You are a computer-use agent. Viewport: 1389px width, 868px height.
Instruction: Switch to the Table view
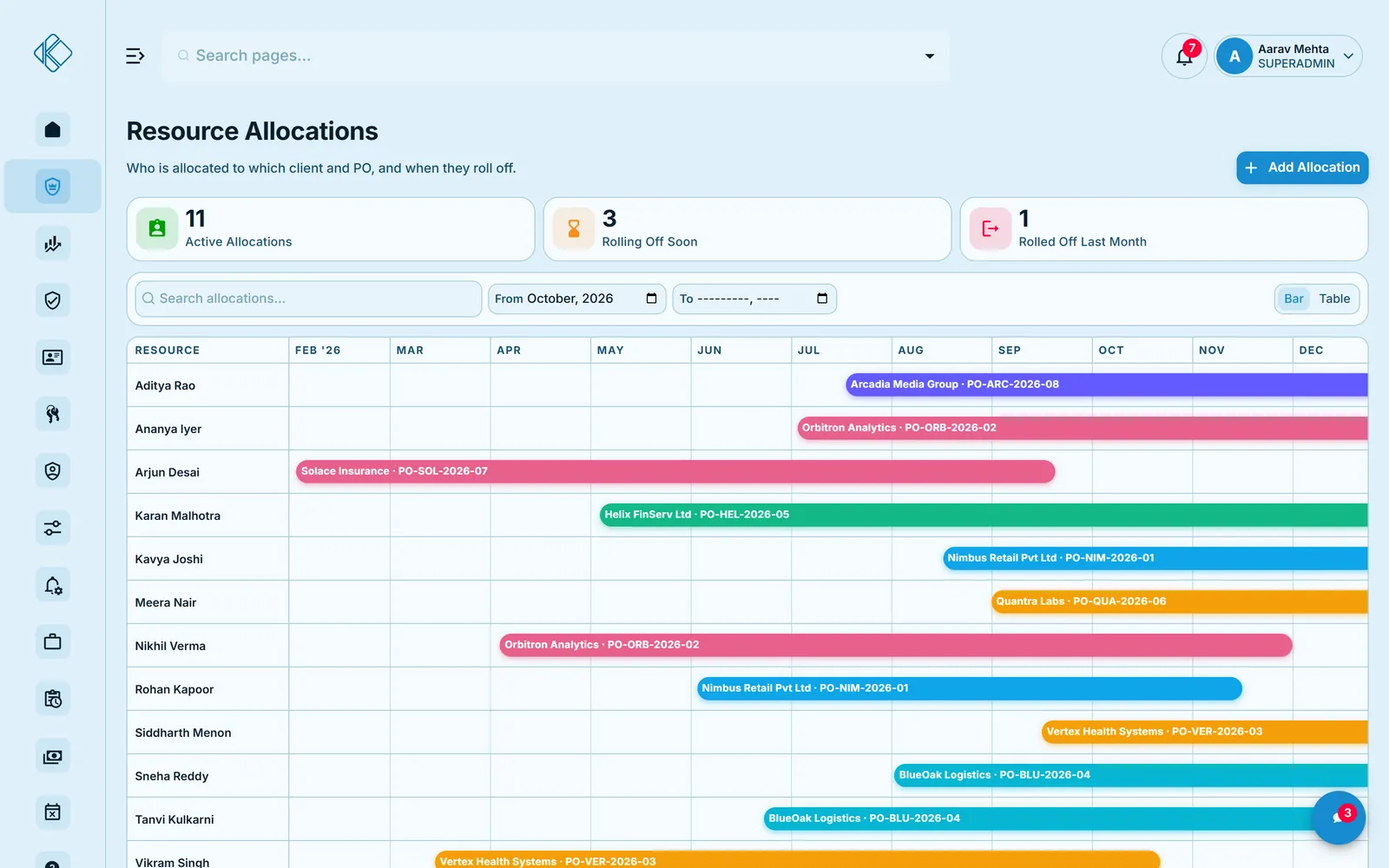[1334, 299]
